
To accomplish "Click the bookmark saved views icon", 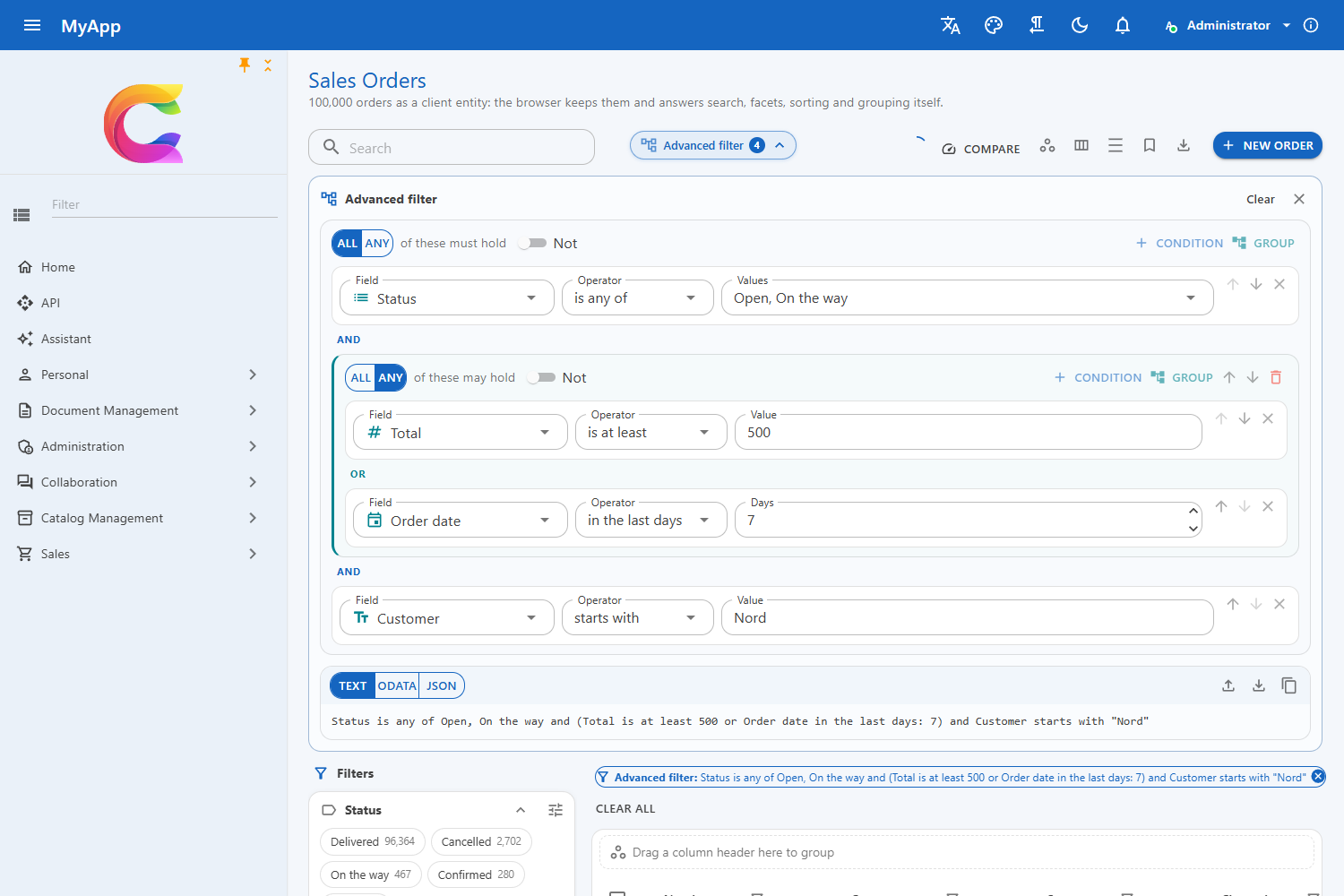I will point(1150,145).
